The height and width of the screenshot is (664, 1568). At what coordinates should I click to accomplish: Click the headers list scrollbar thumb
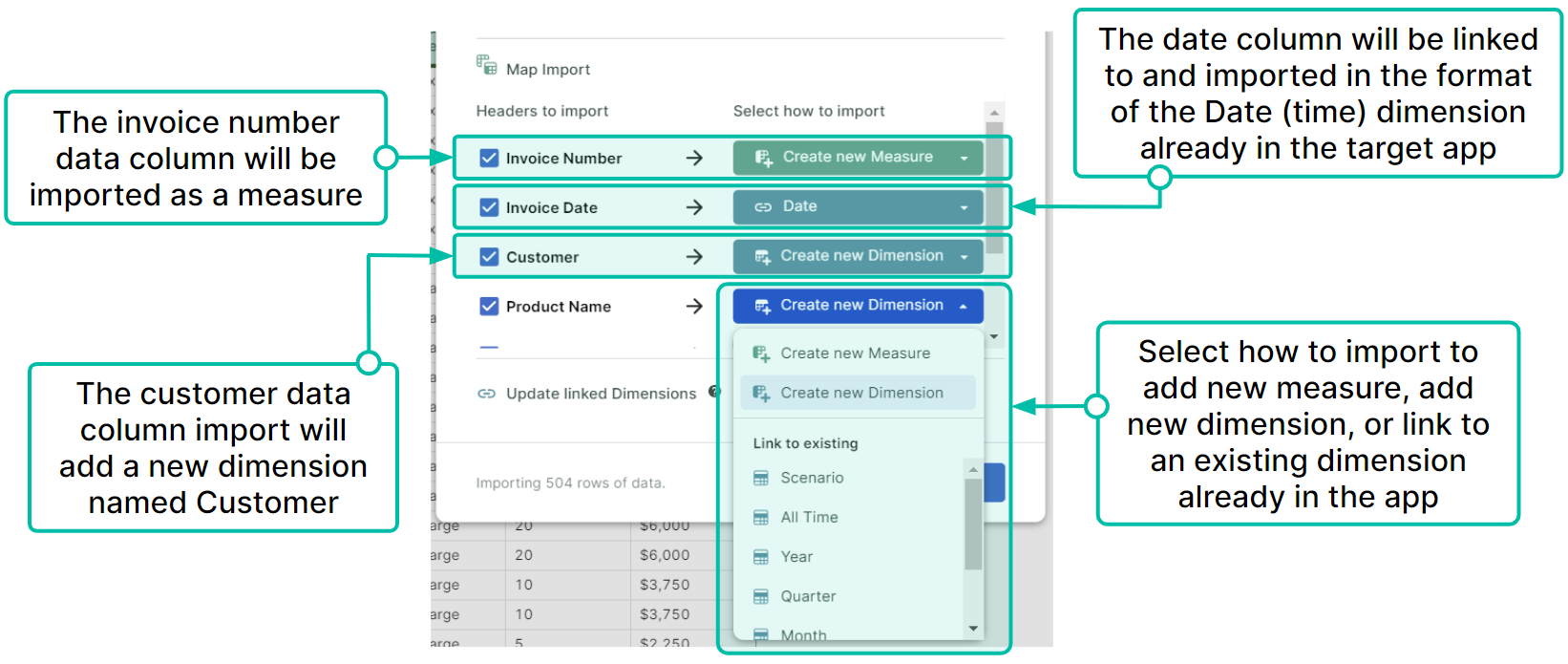(994, 187)
